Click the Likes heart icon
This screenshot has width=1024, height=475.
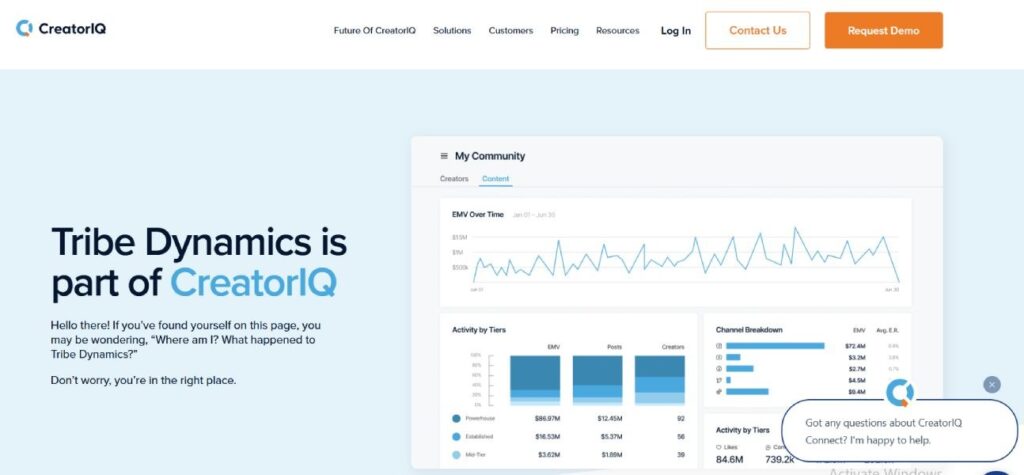(719, 447)
